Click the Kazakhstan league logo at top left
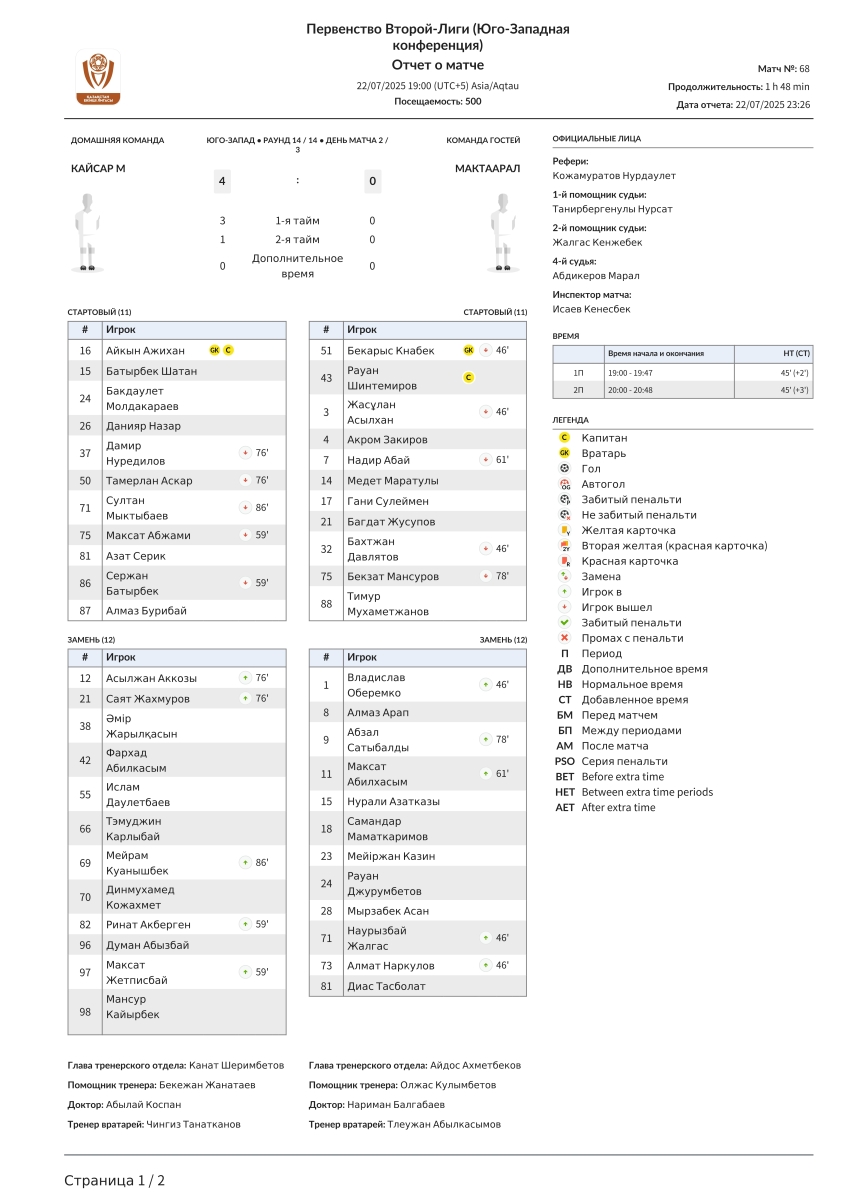This screenshot has width=848, height=1200. click(98, 78)
